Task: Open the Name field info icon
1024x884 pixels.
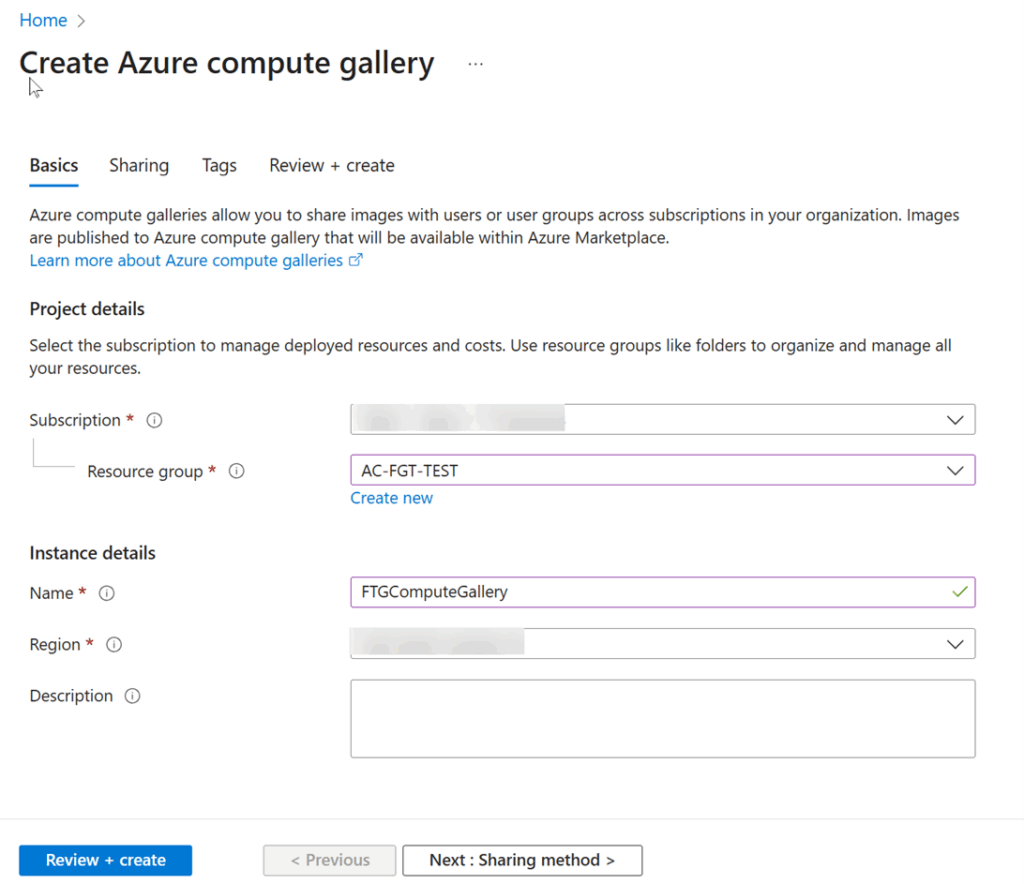Action: coord(107,593)
